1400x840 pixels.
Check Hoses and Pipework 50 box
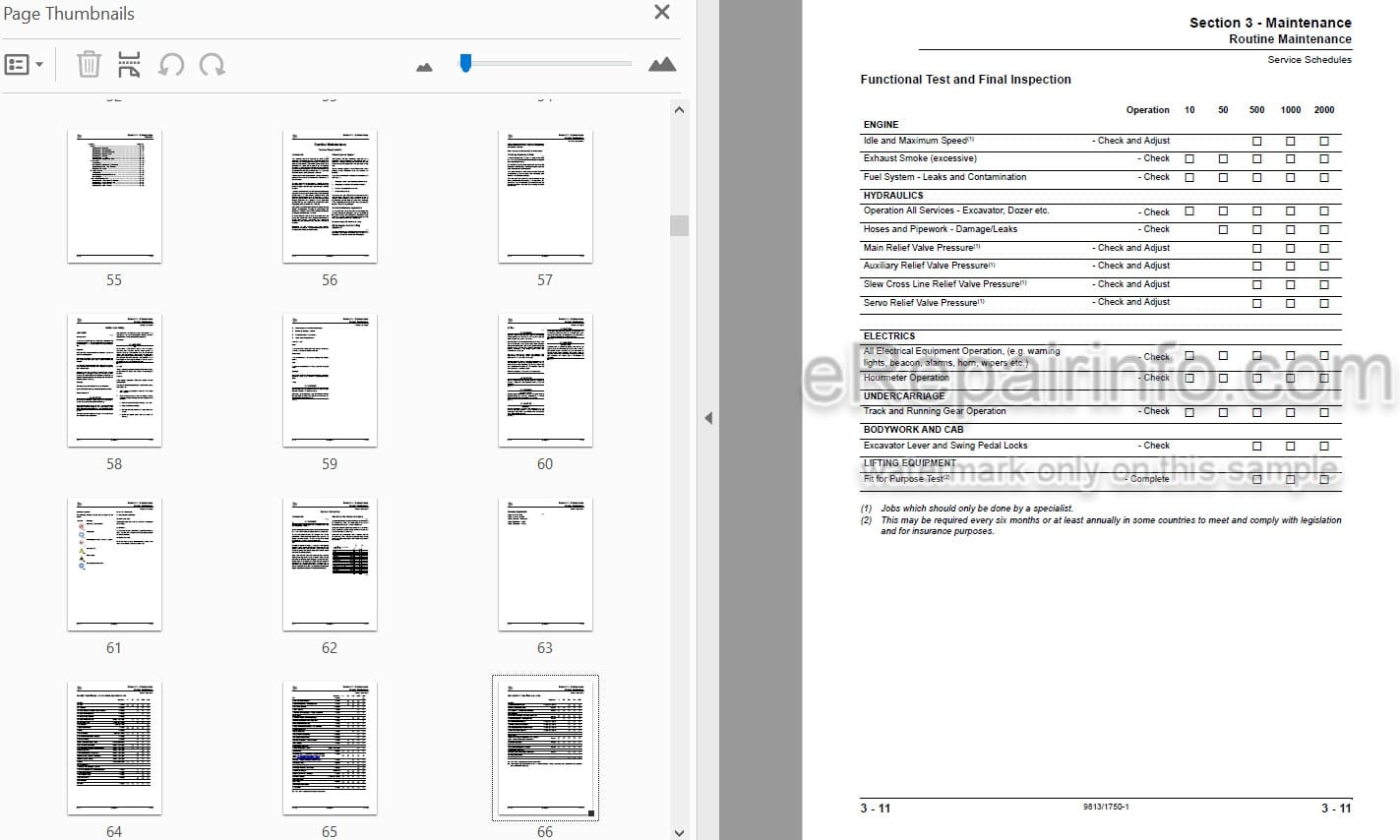(1223, 229)
